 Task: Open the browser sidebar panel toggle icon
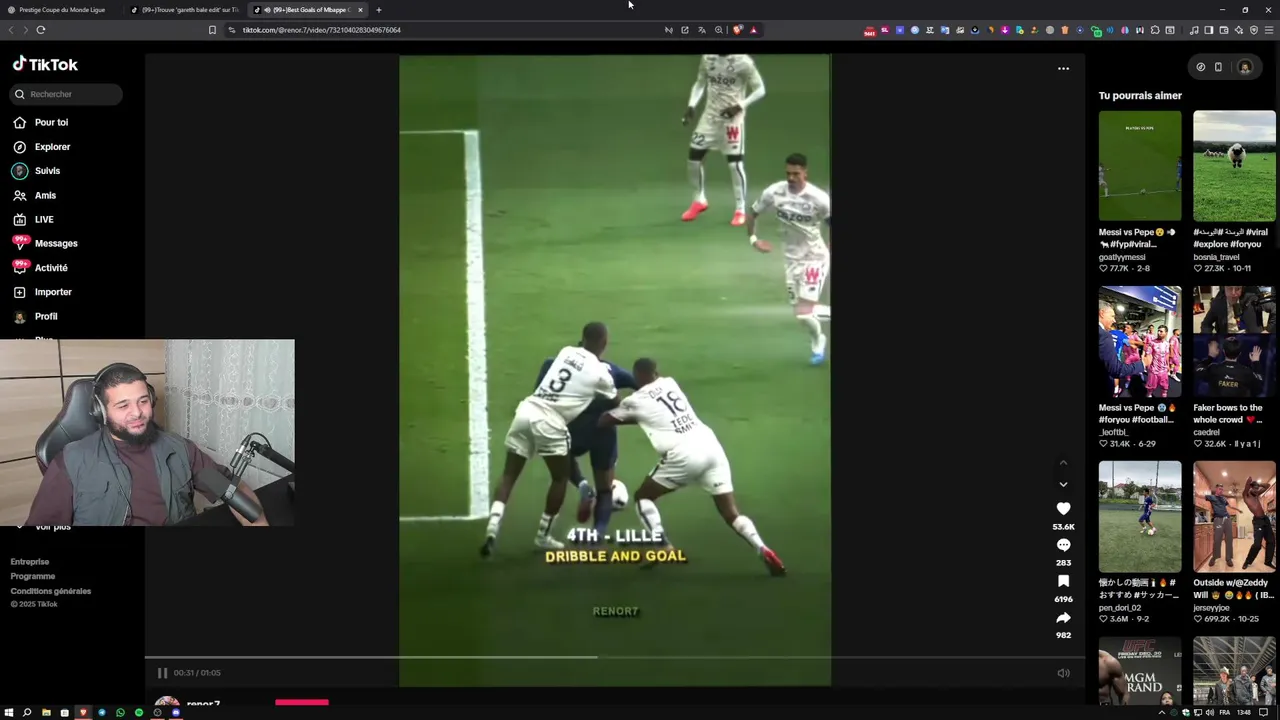click(1208, 30)
